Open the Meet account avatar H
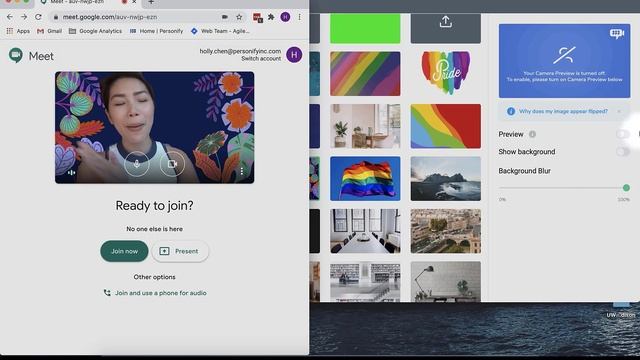The height and width of the screenshot is (360, 640). pos(294,55)
